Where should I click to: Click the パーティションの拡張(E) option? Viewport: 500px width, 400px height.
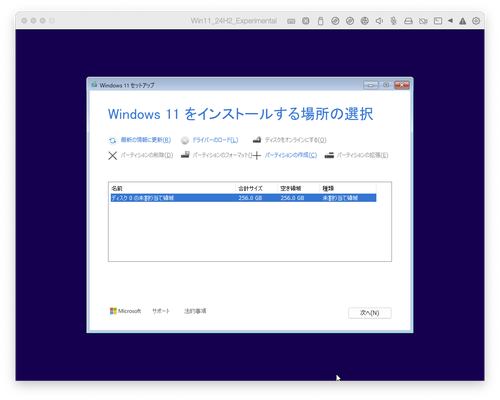(x=362, y=155)
